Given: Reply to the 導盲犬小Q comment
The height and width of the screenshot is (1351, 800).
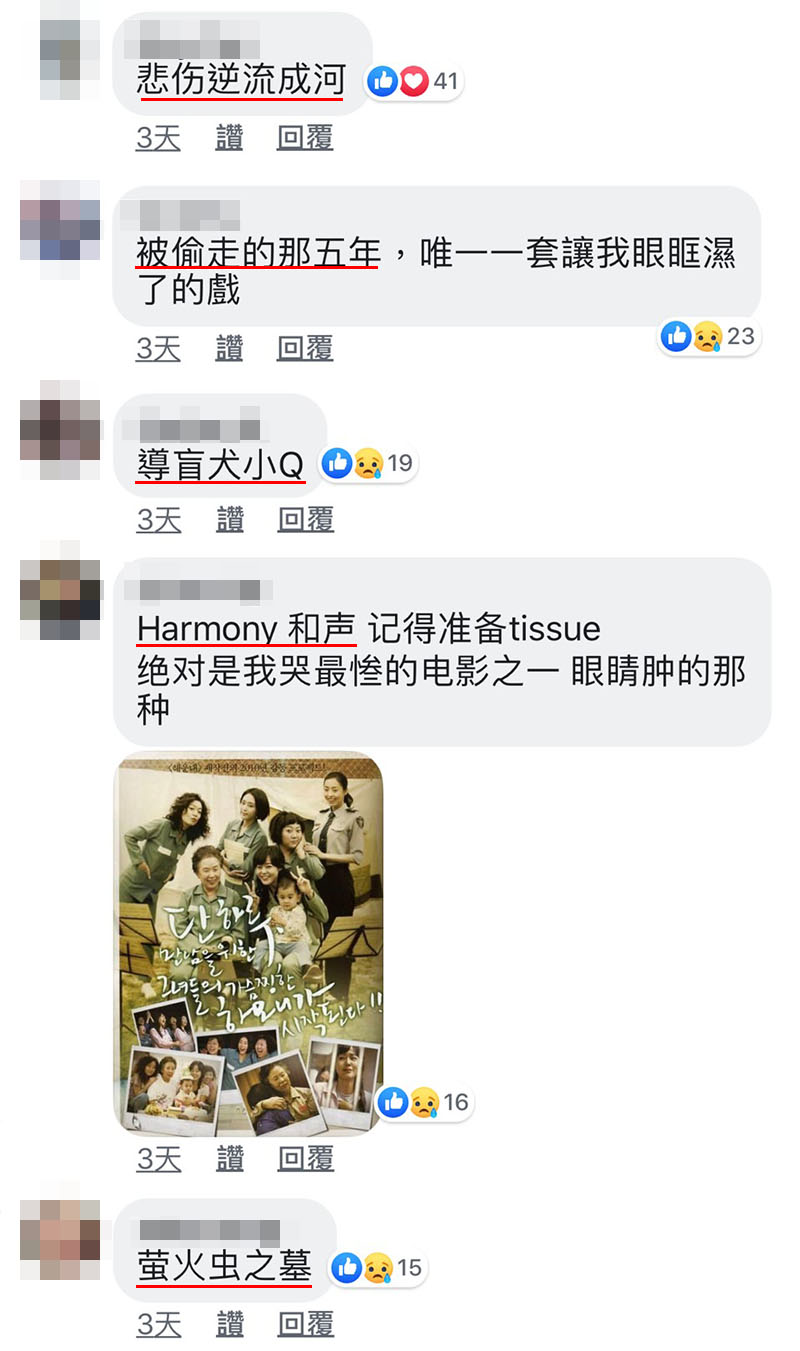Looking at the screenshot, I should (305, 520).
